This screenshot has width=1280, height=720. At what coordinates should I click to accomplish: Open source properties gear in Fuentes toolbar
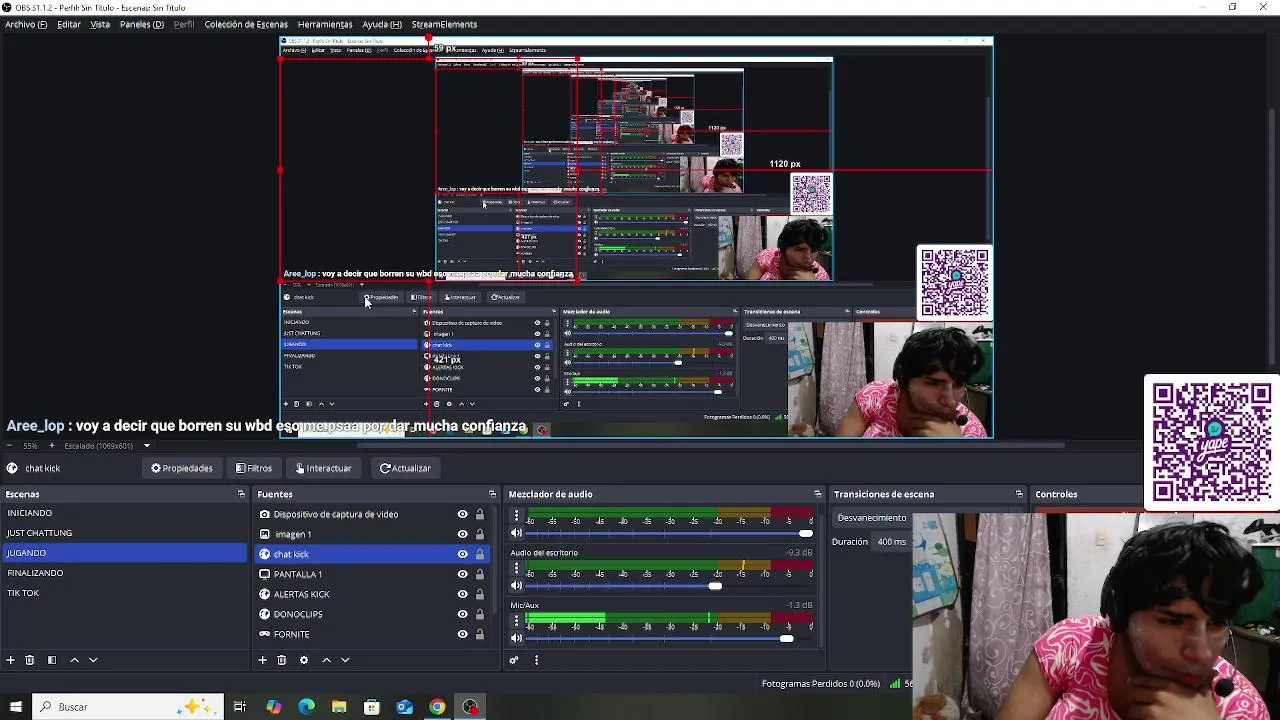[x=304, y=660]
